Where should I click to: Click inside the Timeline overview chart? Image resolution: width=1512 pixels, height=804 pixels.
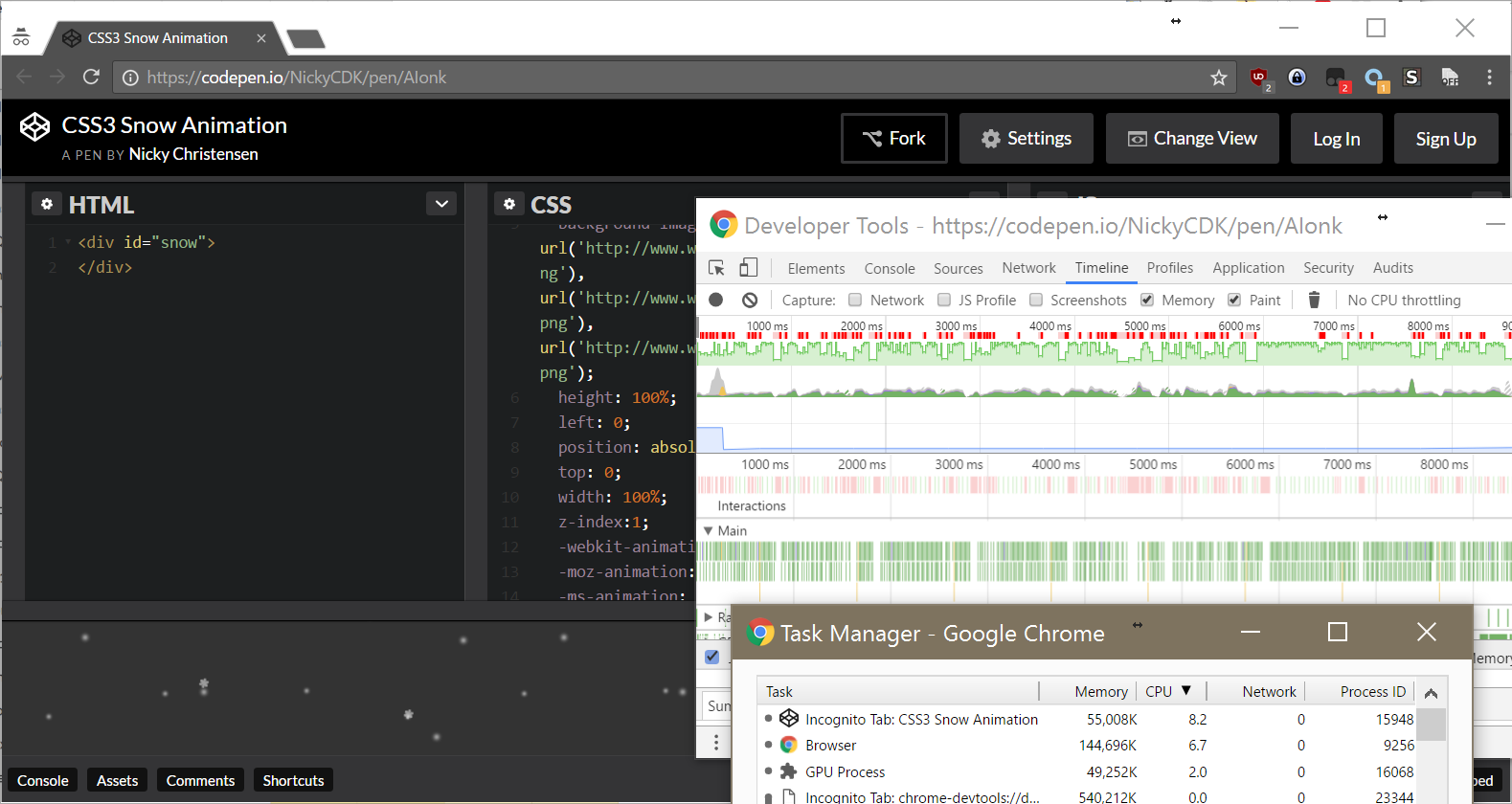pos(1104,385)
